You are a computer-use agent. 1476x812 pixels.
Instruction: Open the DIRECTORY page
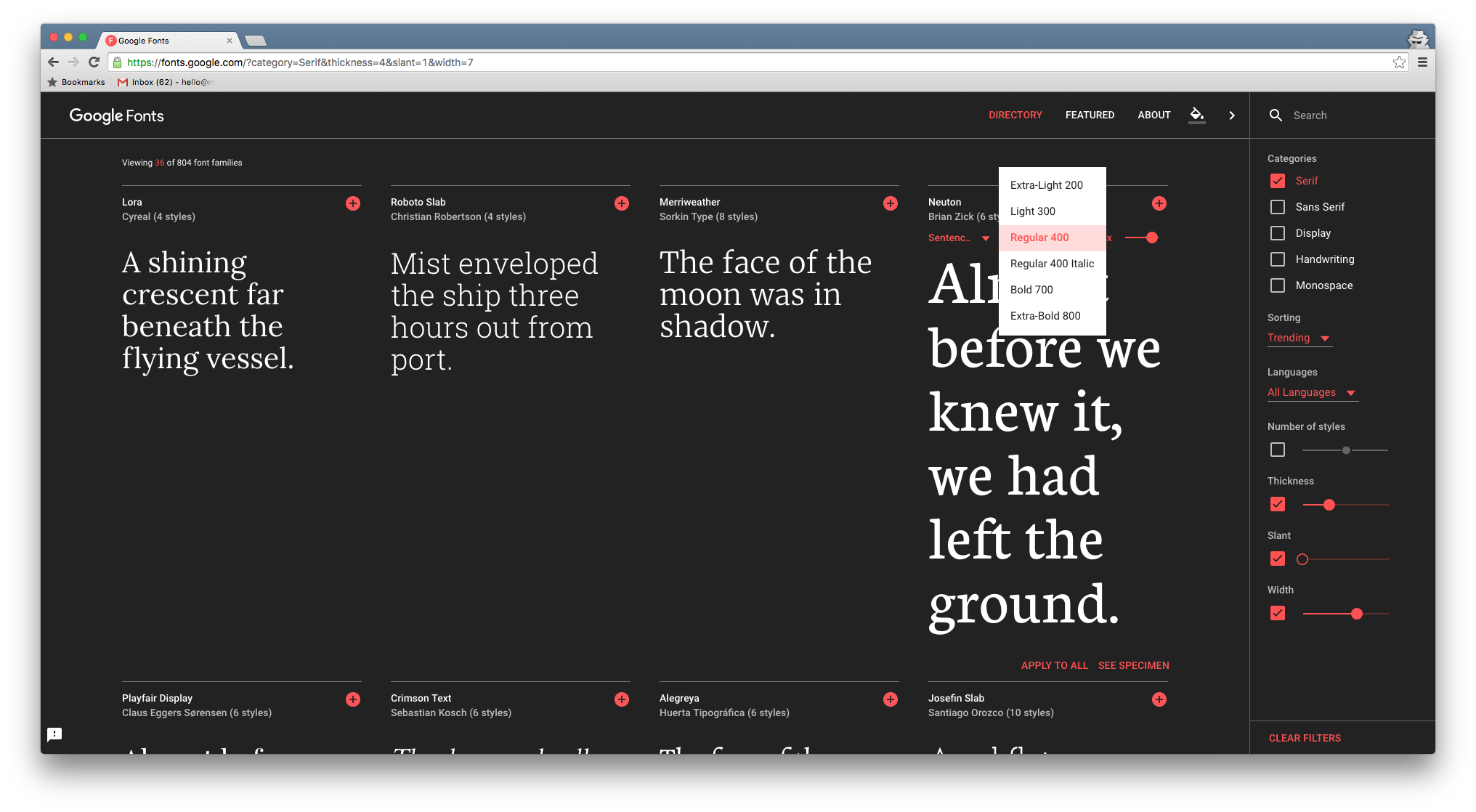[1015, 115]
